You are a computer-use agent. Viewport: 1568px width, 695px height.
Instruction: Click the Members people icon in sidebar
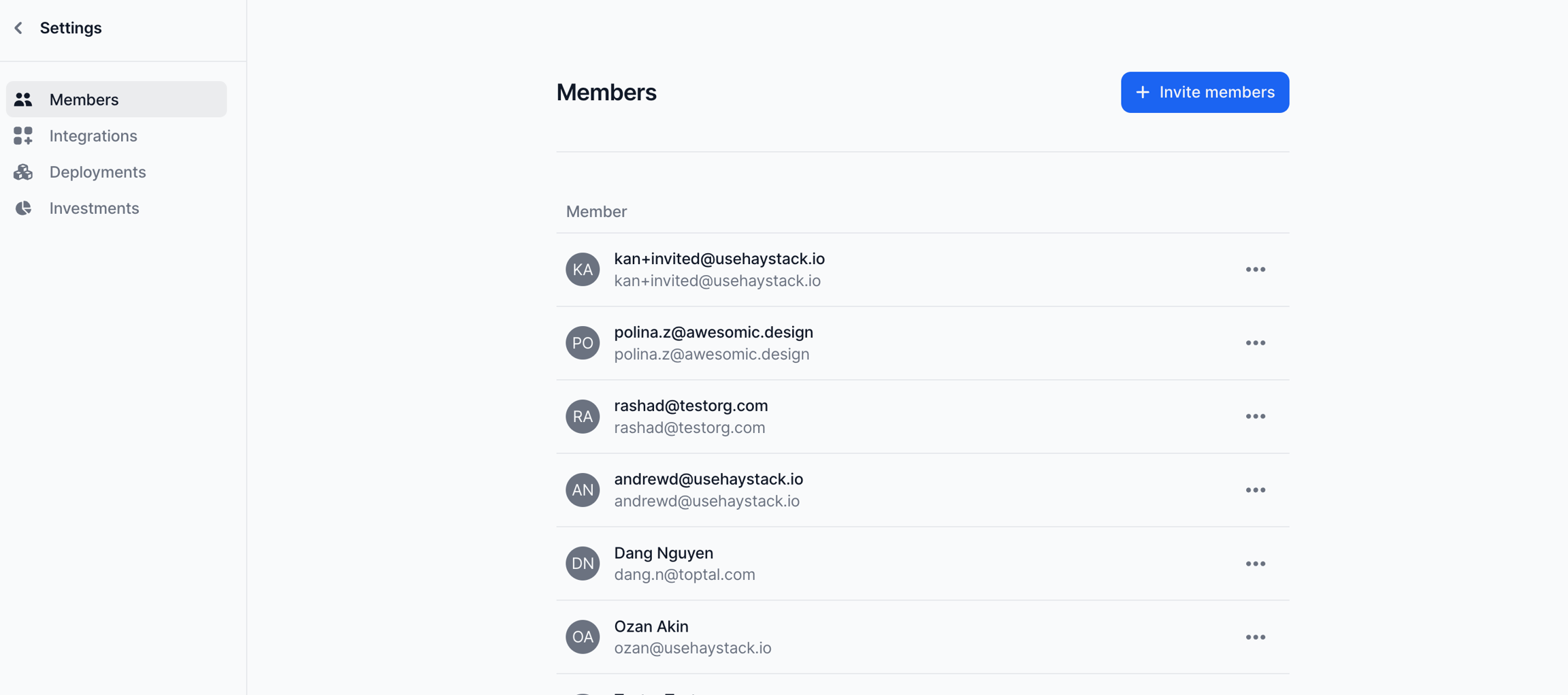pyautogui.click(x=23, y=99)
